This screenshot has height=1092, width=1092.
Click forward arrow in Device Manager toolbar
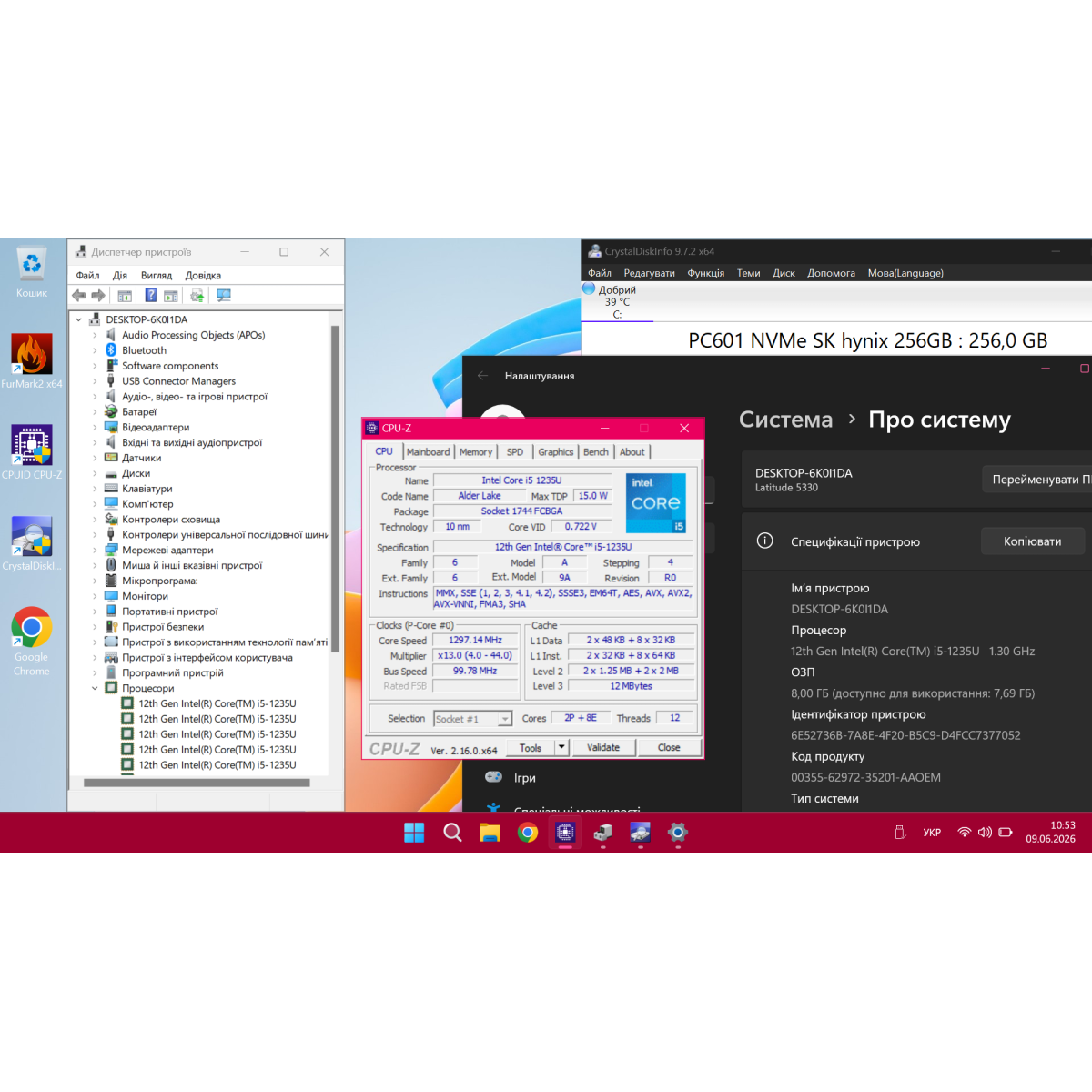98,296
